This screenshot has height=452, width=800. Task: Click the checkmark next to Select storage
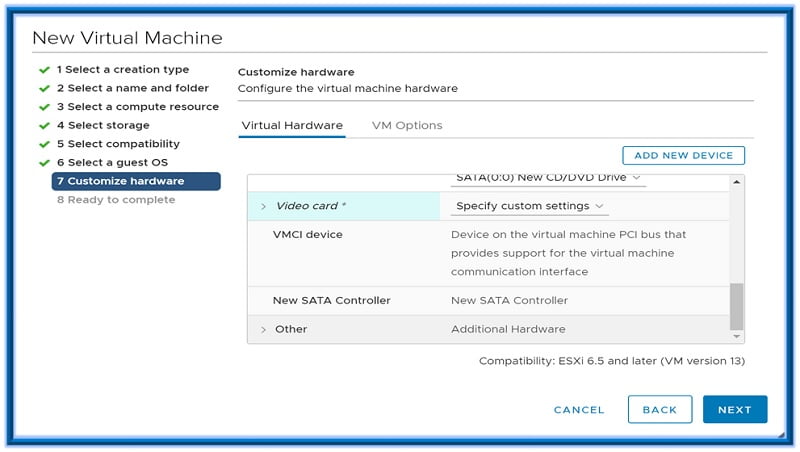click(44, 126)
